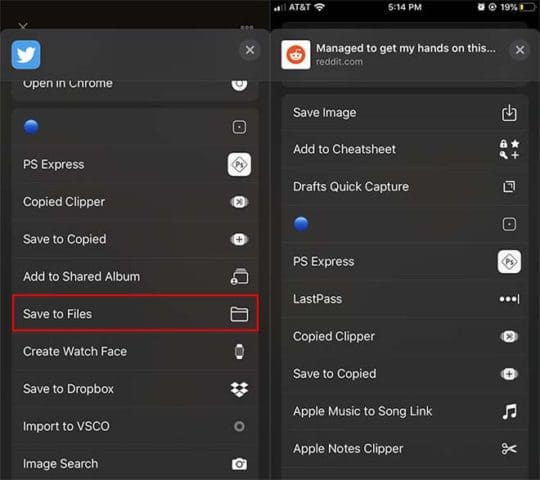Choose Add to Cheatsheet on right sheet
Screen dimensions: 540x480
click(405, 149)
